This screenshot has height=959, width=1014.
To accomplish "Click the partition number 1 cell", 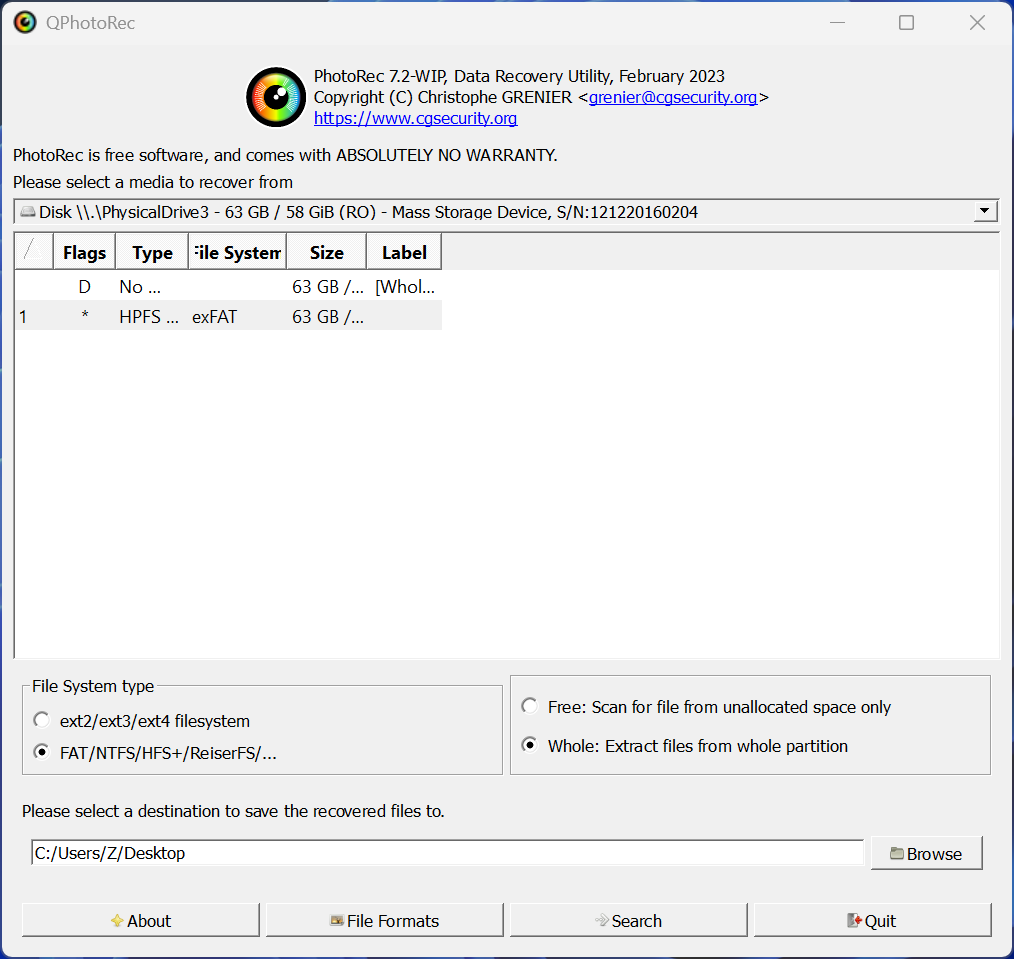I will point(34,317).
